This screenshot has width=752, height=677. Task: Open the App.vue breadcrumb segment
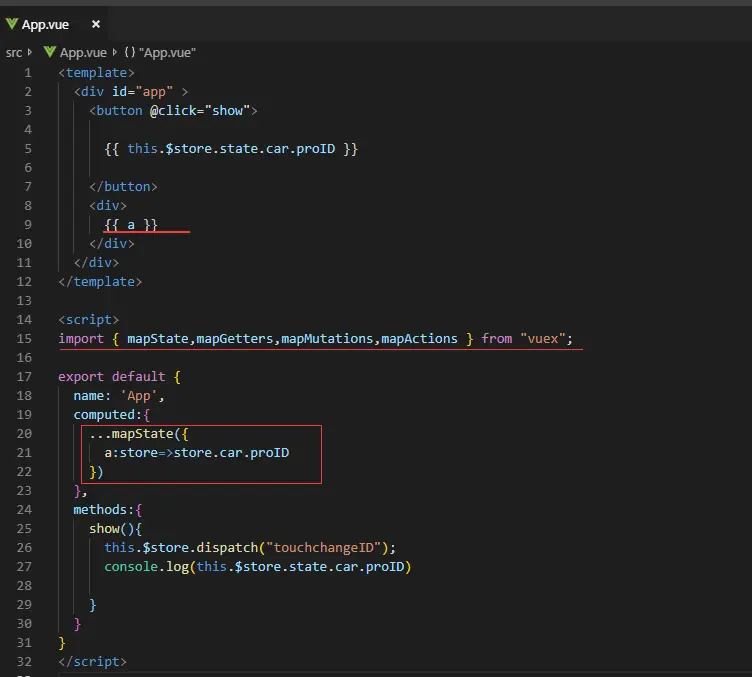coord(83,52)
